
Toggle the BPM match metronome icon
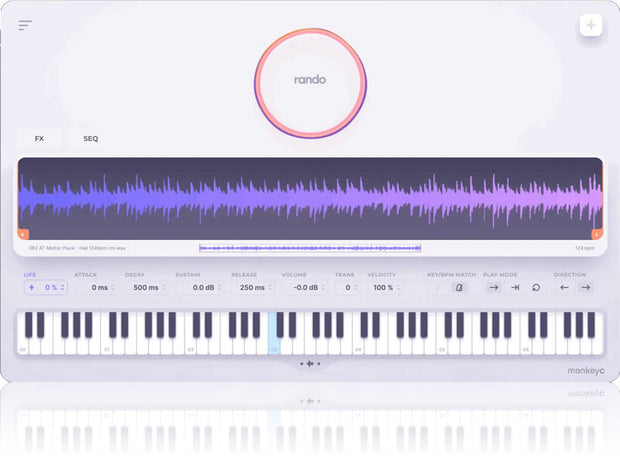click(x=459, y=288)
